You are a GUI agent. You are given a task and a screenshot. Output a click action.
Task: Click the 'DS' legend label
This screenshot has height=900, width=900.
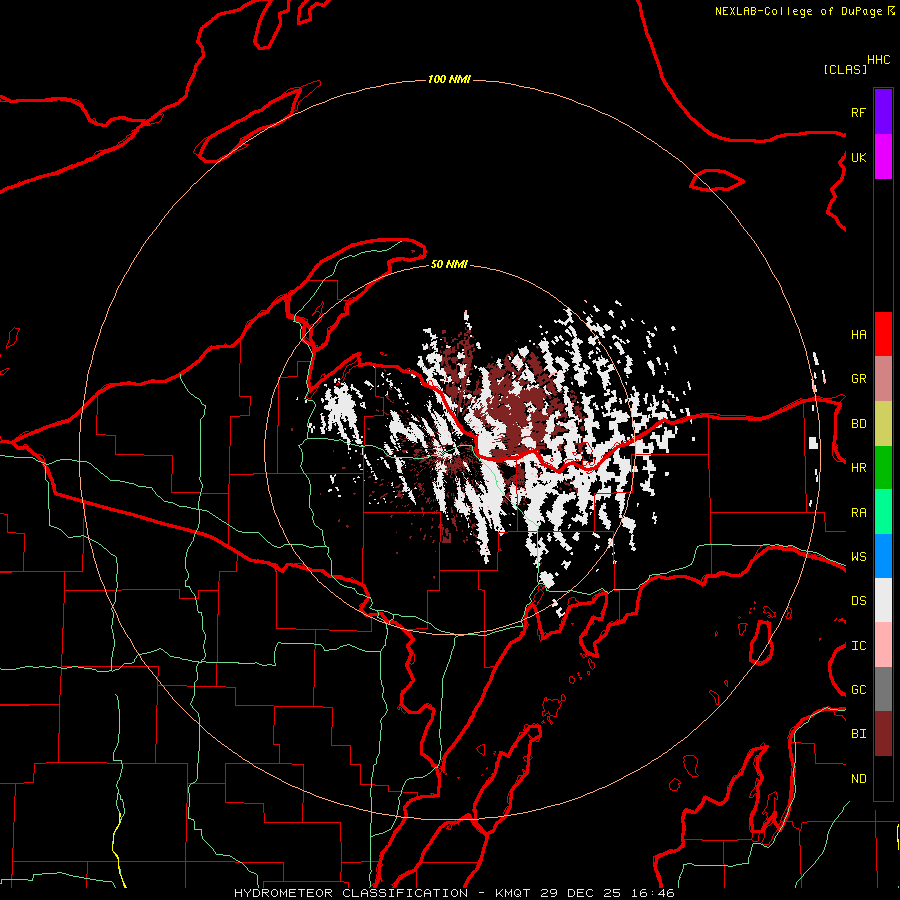coord(858,601)
